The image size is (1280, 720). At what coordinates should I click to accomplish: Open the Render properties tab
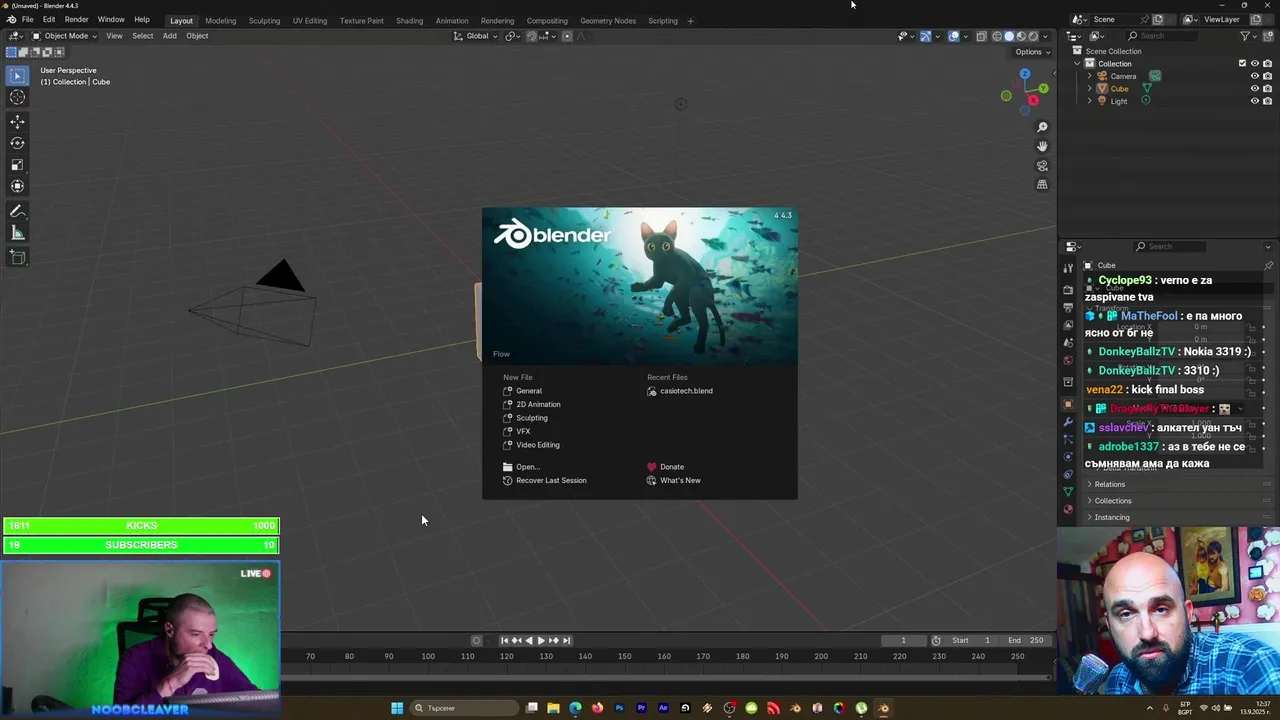1068,289
